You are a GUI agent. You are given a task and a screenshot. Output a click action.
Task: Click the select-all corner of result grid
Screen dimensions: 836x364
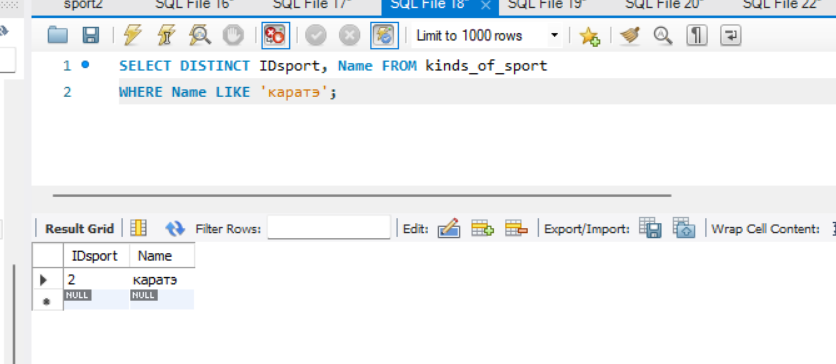(48, 255)
